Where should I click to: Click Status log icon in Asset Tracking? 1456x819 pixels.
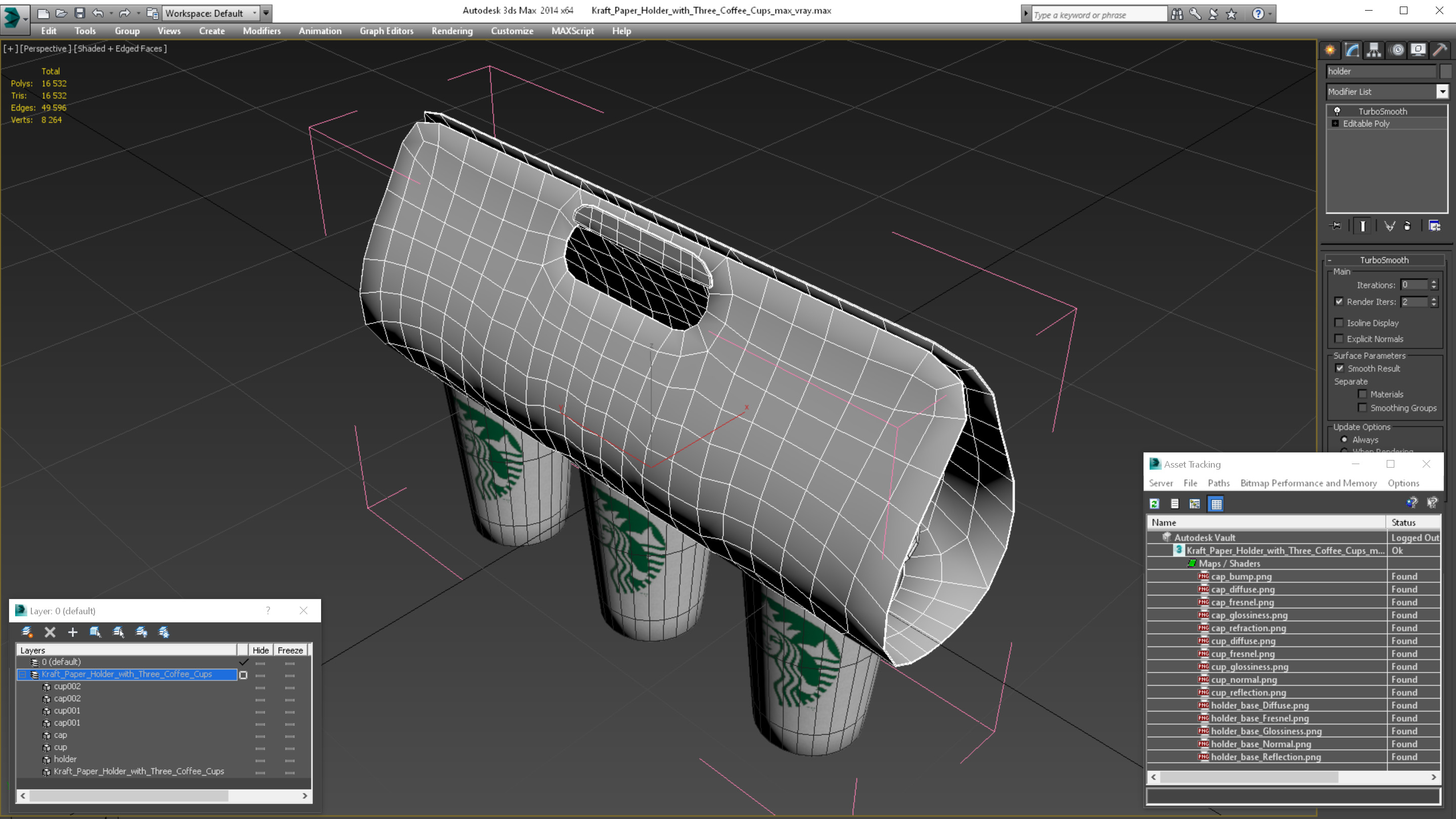1174,504
